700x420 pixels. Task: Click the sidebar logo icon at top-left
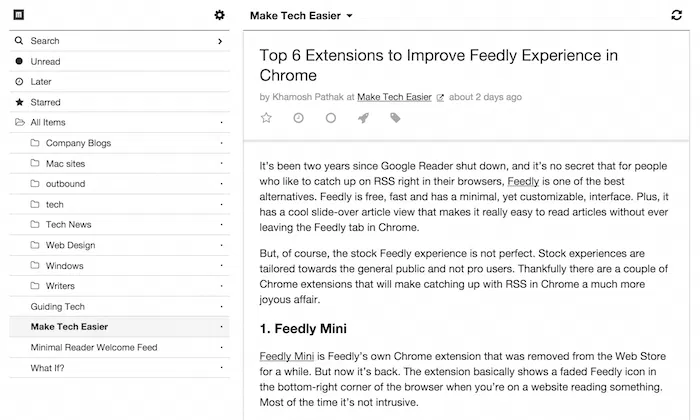[19, 15]
